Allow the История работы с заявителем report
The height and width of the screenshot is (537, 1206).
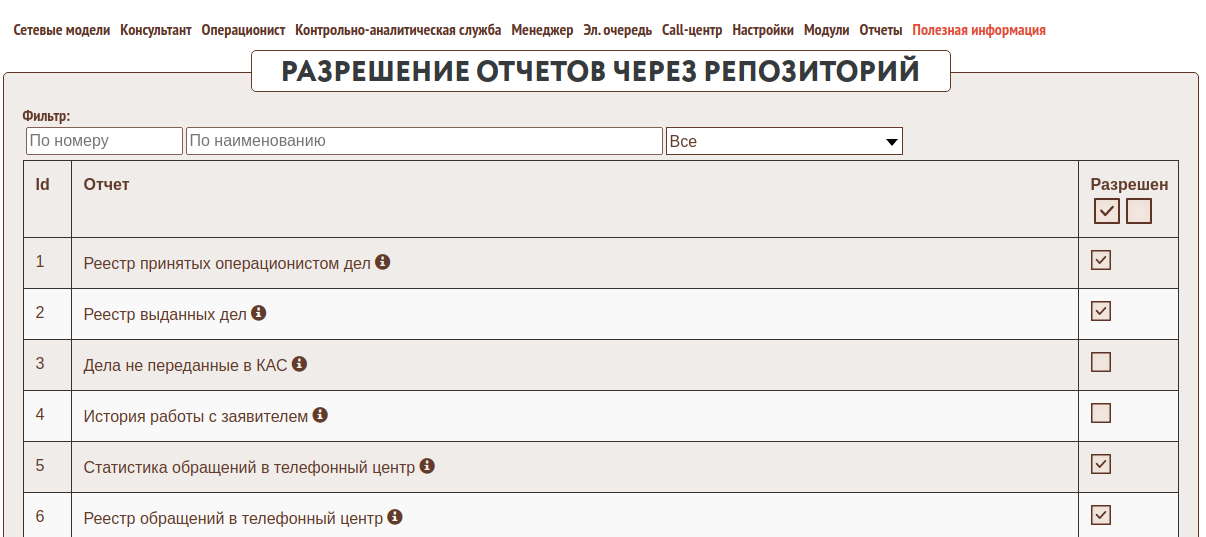tap(1101, 413)
